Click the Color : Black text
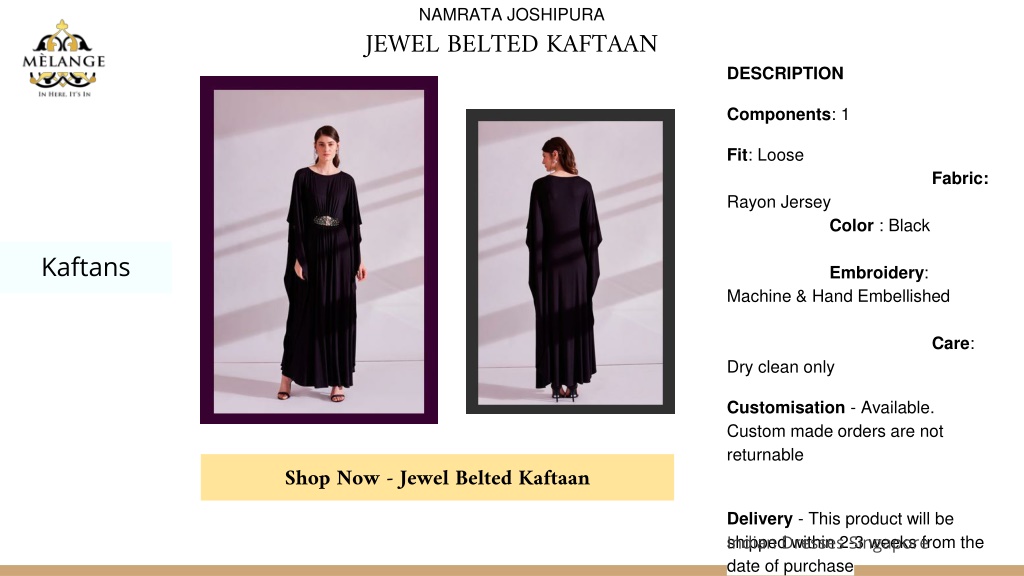 880,225
